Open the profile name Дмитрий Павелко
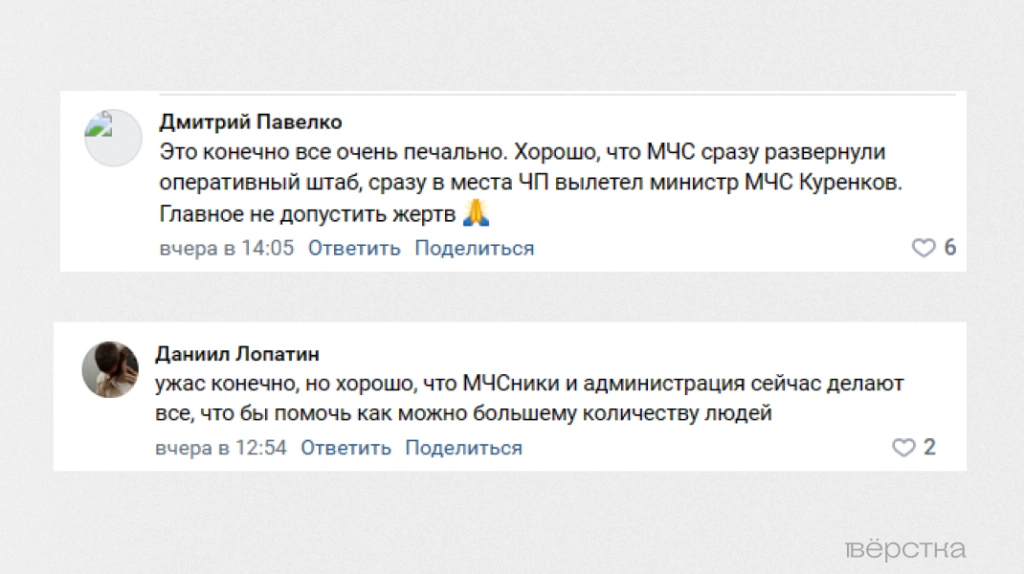 click(250, 122)
